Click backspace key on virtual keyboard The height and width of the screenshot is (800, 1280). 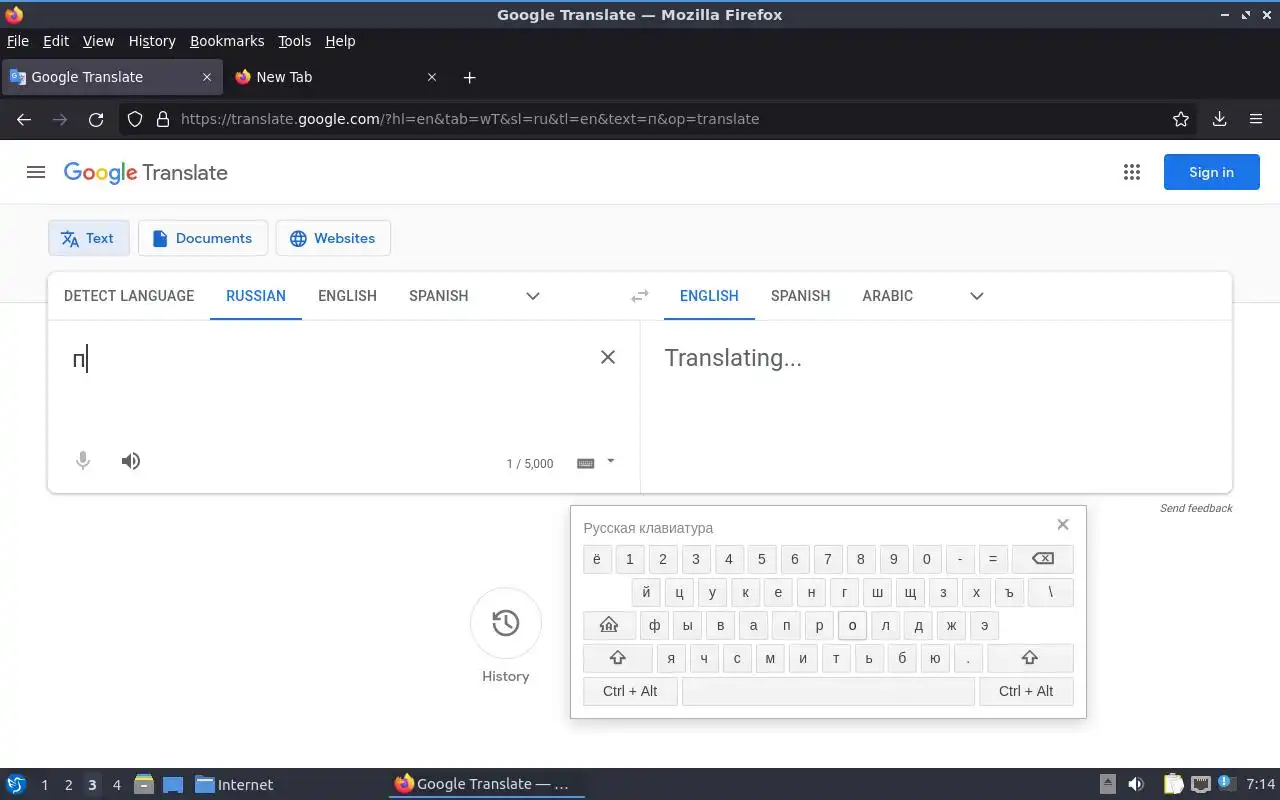click(x=1042, y=559)
